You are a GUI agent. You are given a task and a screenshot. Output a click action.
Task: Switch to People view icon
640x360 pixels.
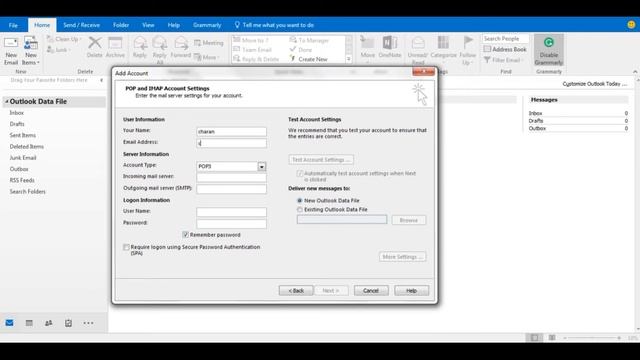click(x=49, y=323)
